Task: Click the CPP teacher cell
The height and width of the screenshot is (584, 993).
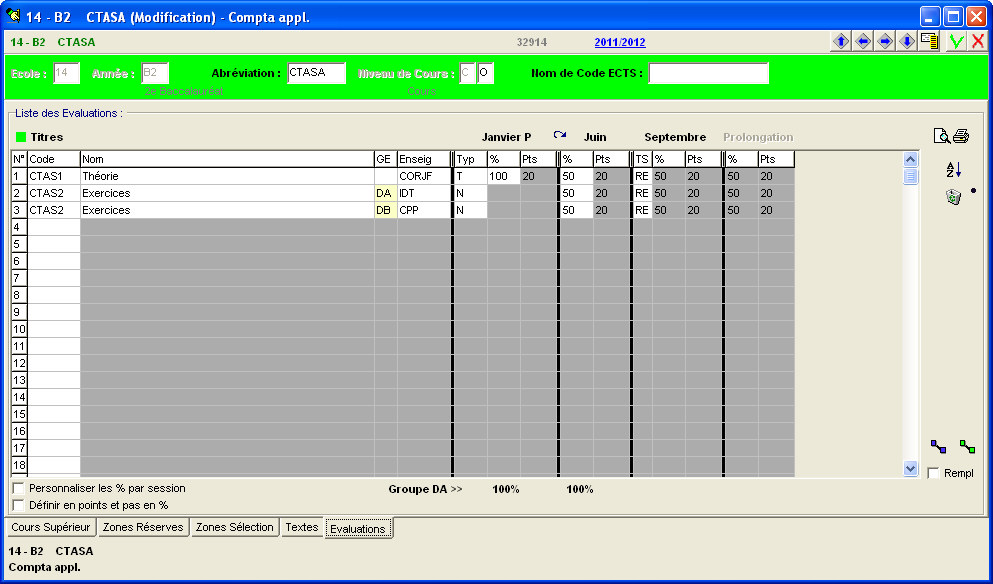Action: (424, 210)
